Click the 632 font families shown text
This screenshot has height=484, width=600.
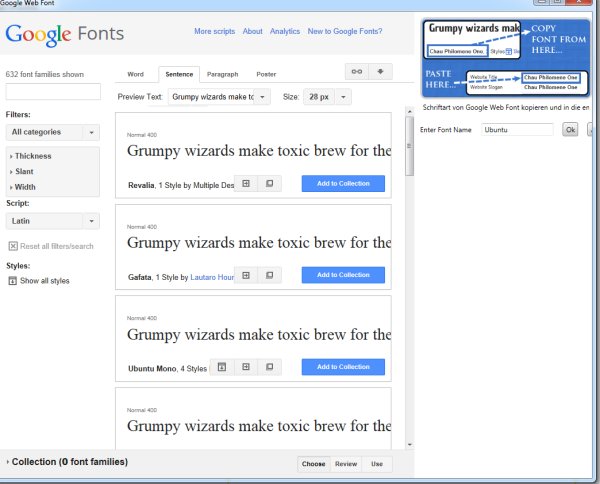[45, 74]
